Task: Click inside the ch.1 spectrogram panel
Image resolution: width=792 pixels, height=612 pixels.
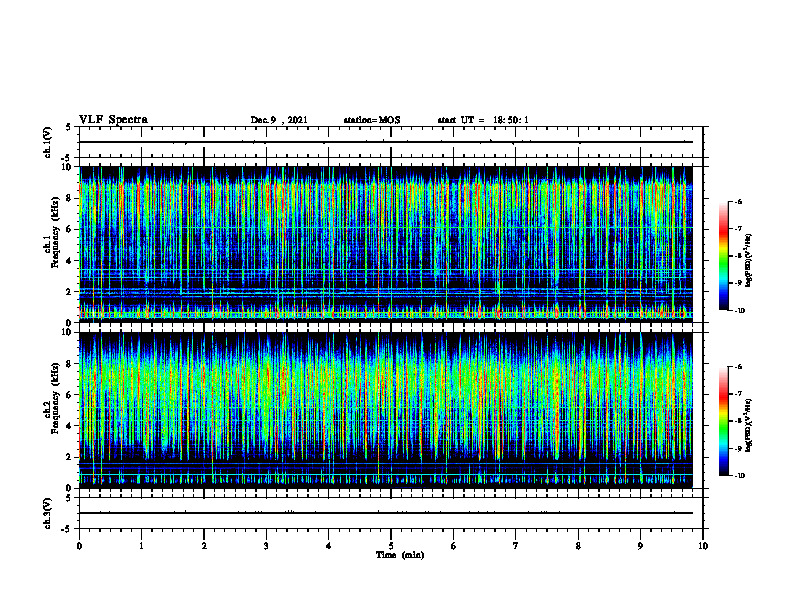Action: point(386,244)
